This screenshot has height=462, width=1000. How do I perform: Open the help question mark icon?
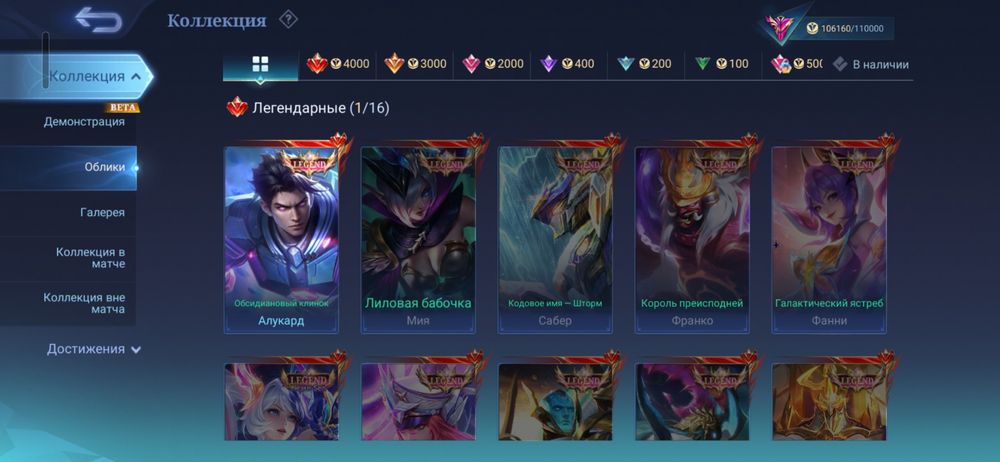tap(288, 20)
